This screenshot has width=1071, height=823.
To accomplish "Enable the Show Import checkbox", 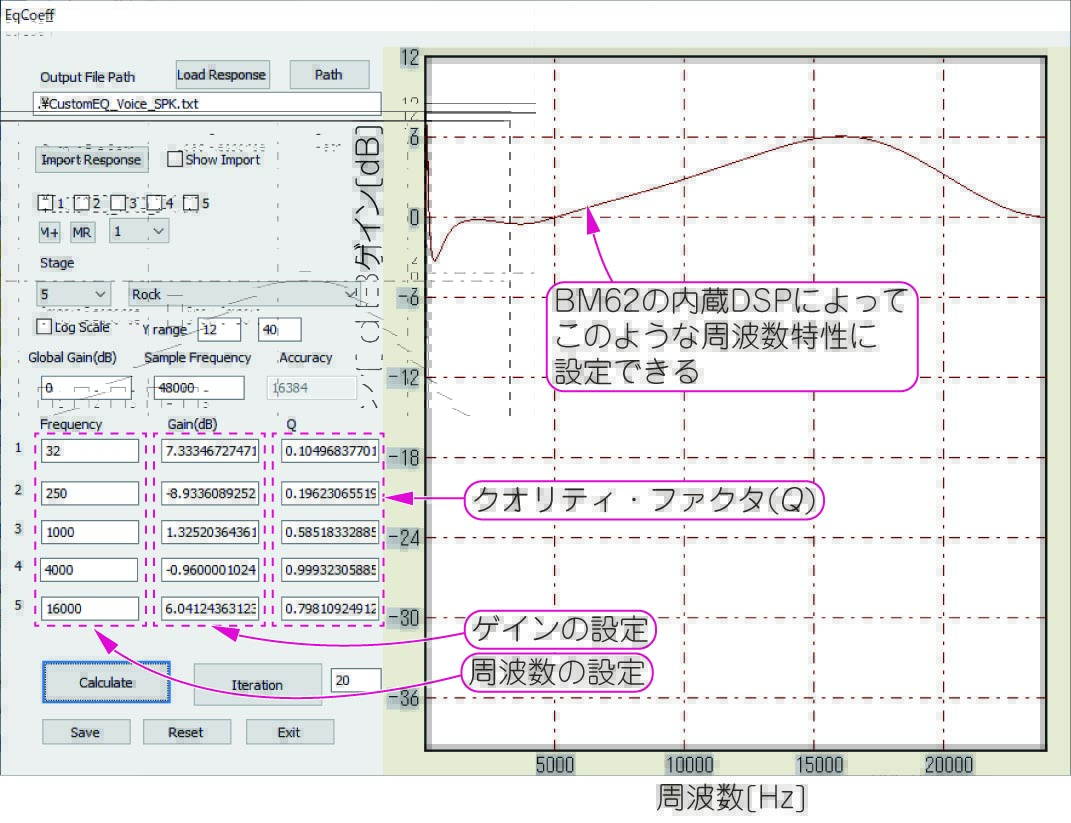I will pyautogui.click(x=175, y=159).
